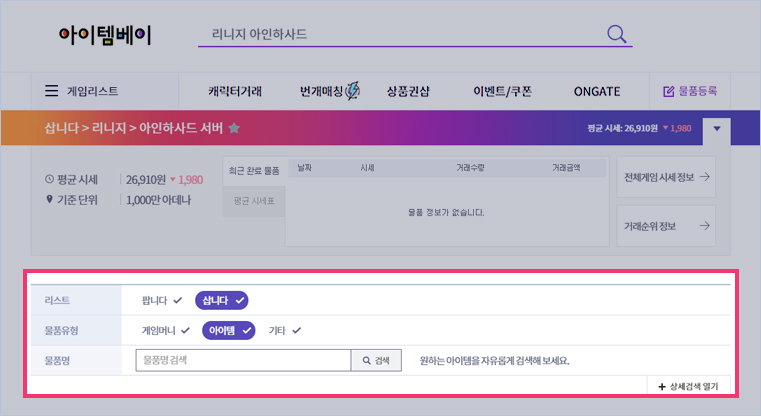Click the 거래수량 column header
This screenshot has width=761, height=416.
[x=470, y=168]
